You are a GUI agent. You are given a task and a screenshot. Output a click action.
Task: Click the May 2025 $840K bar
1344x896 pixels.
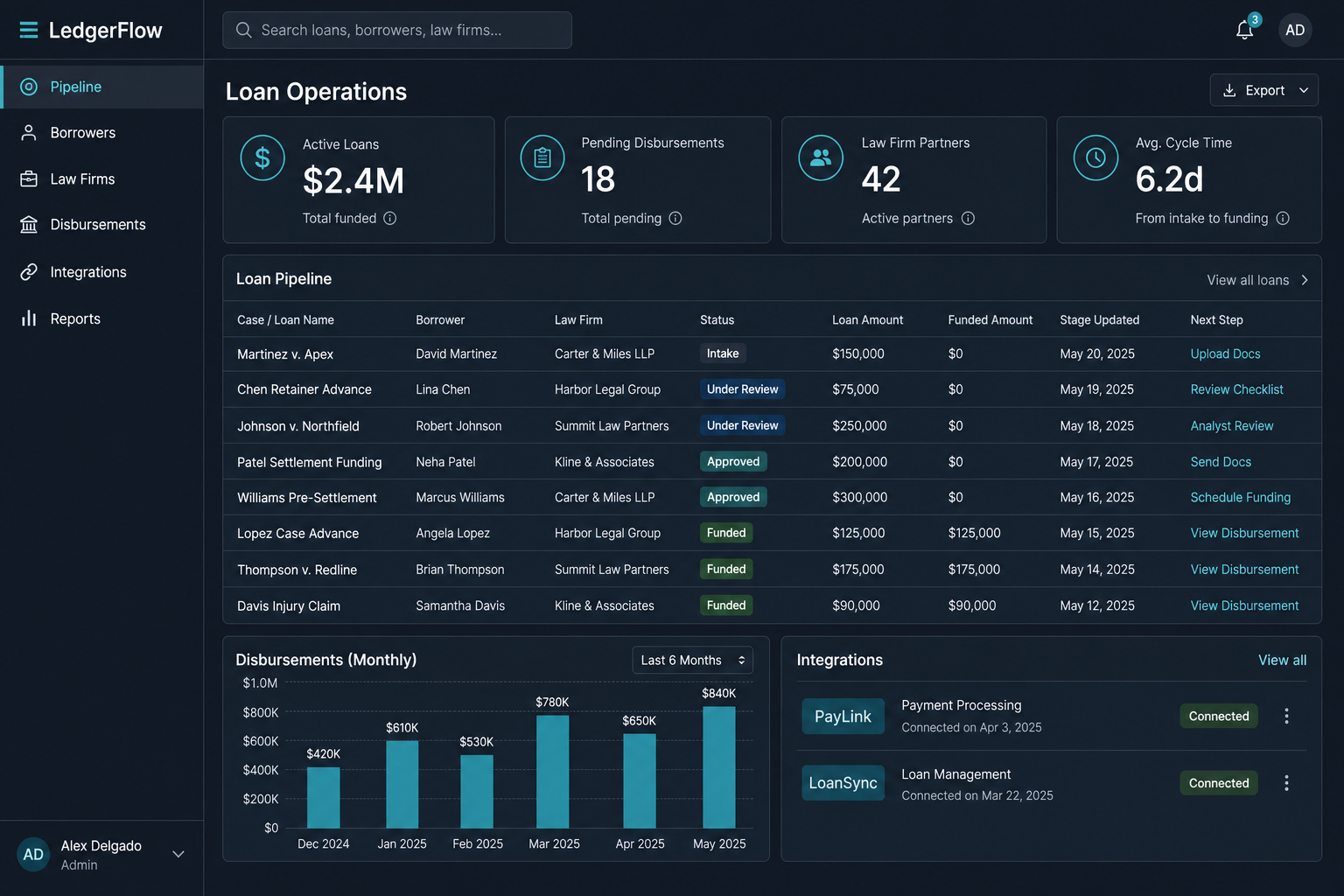[719, 767]
